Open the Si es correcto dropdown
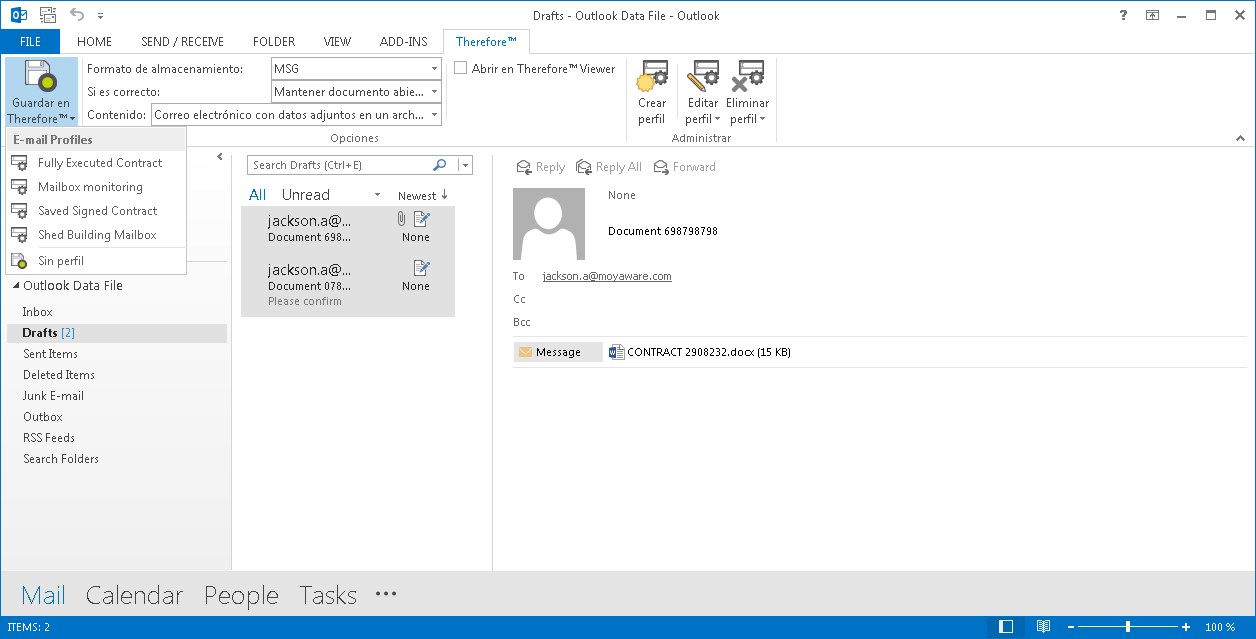1256x639 pixels. point(435,92)
